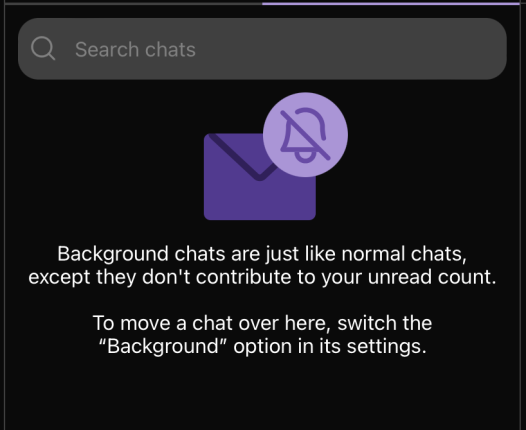The height and width of the screenshot is (430, 526).
Task: Click the "Search chats" placeholder text
Action: tap(135, 50)
